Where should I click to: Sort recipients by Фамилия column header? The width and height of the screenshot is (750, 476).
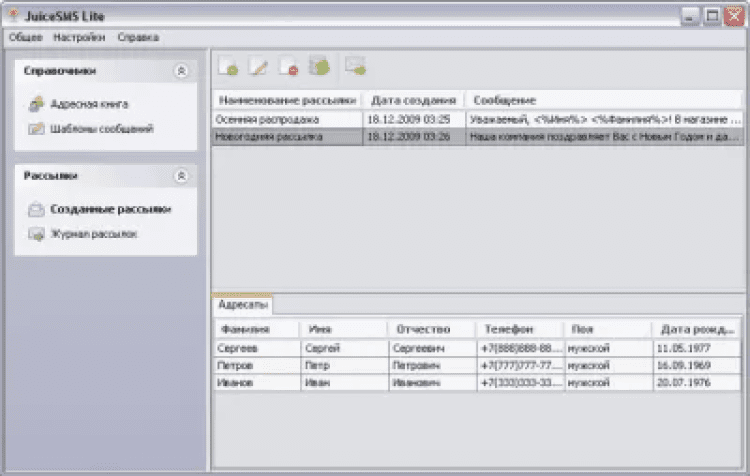(257, 329)
